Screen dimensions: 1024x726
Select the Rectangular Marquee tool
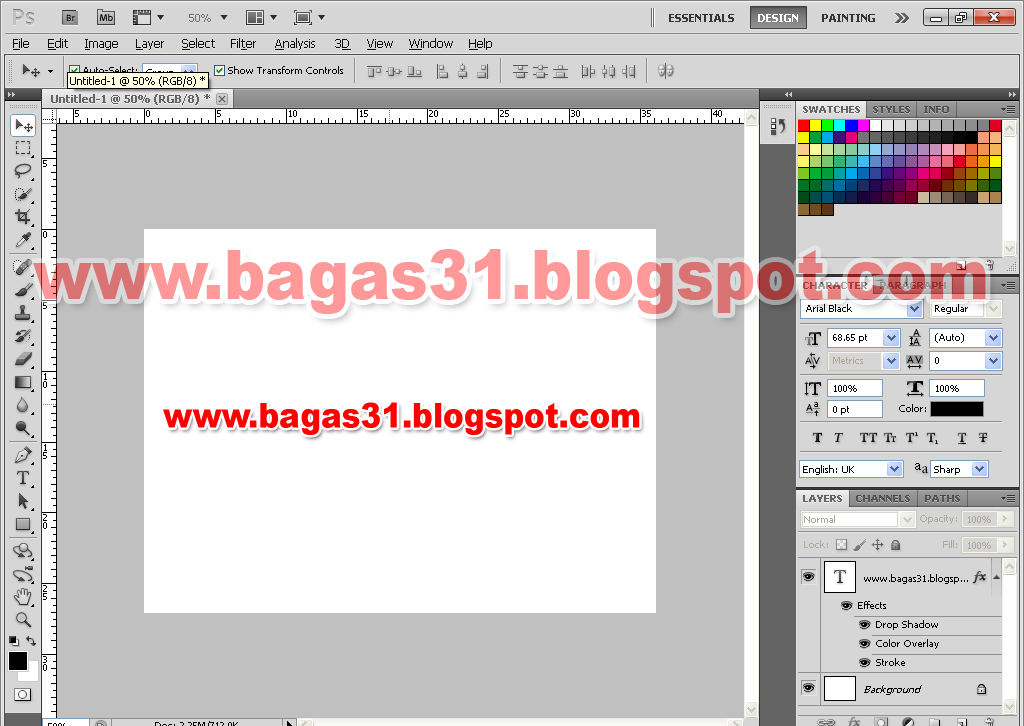(x=24, y=148)
